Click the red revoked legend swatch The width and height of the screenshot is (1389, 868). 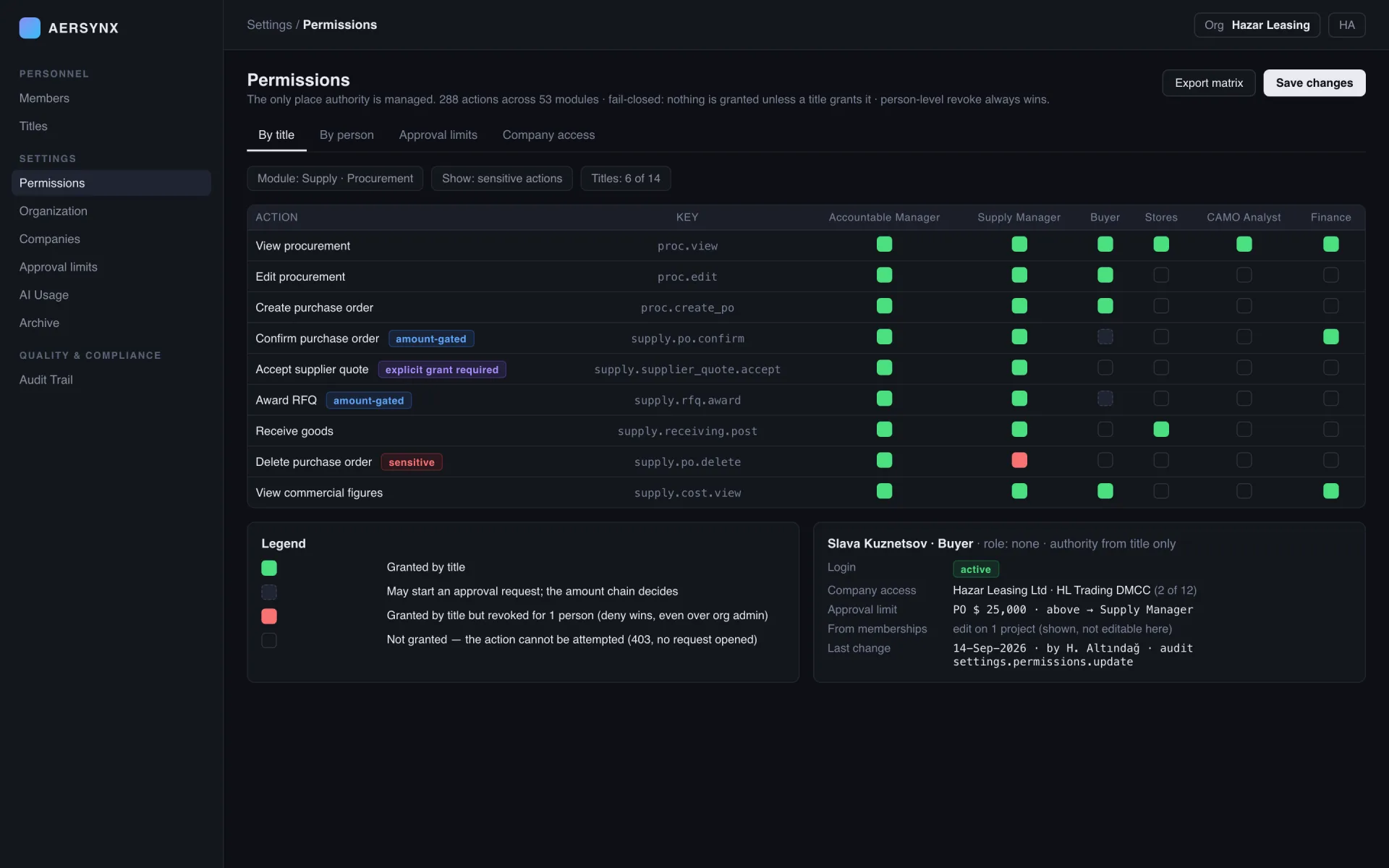click(269, 616)
